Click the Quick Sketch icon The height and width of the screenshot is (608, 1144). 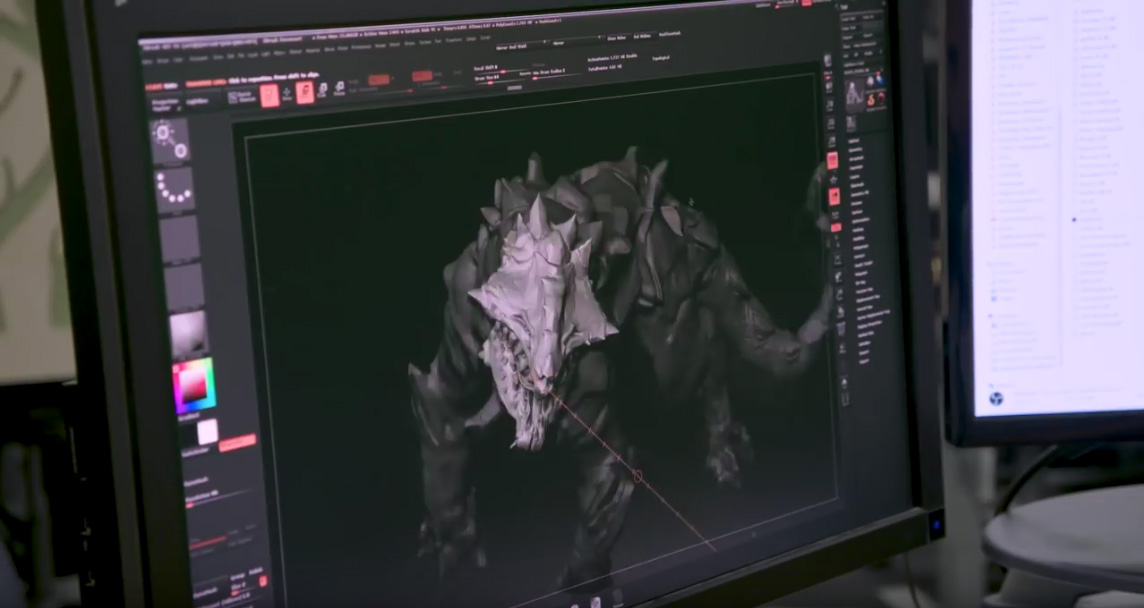241,97
